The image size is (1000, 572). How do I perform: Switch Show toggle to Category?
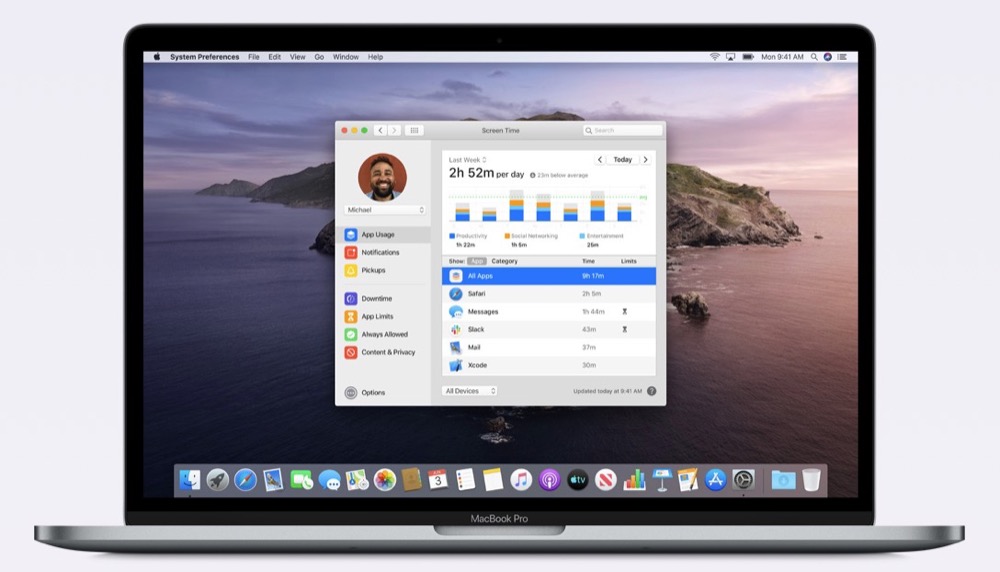tap(504, 261)
